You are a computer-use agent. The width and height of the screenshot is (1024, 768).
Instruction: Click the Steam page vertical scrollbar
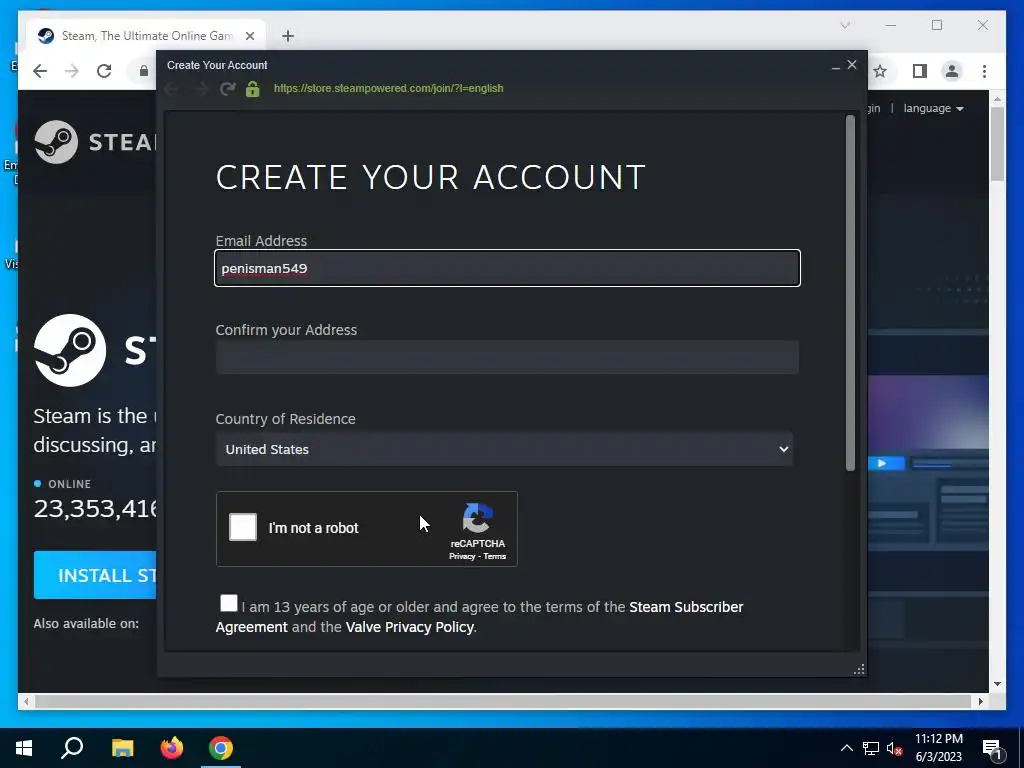[997, 144]
